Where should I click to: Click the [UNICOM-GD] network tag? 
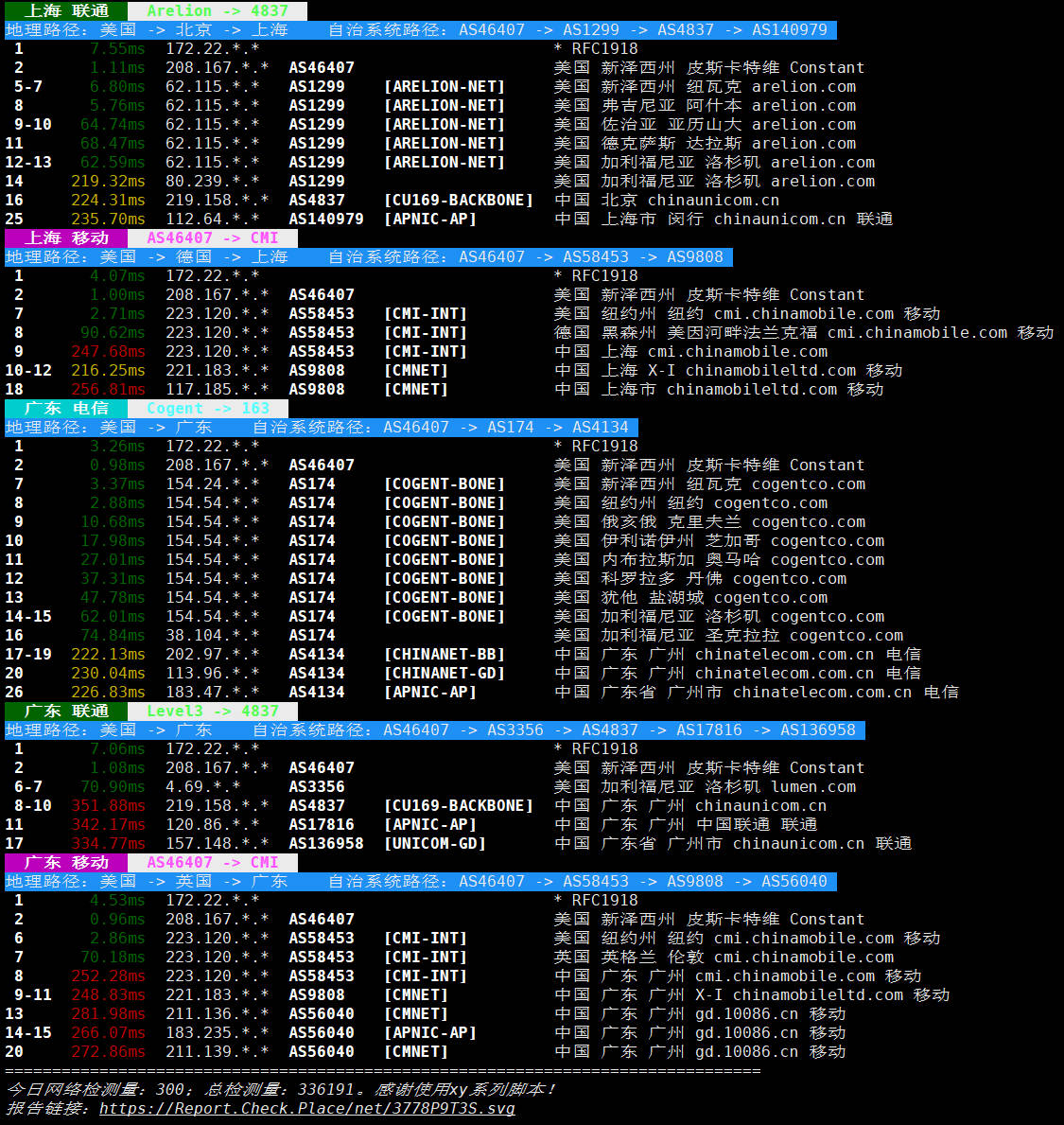434,843
